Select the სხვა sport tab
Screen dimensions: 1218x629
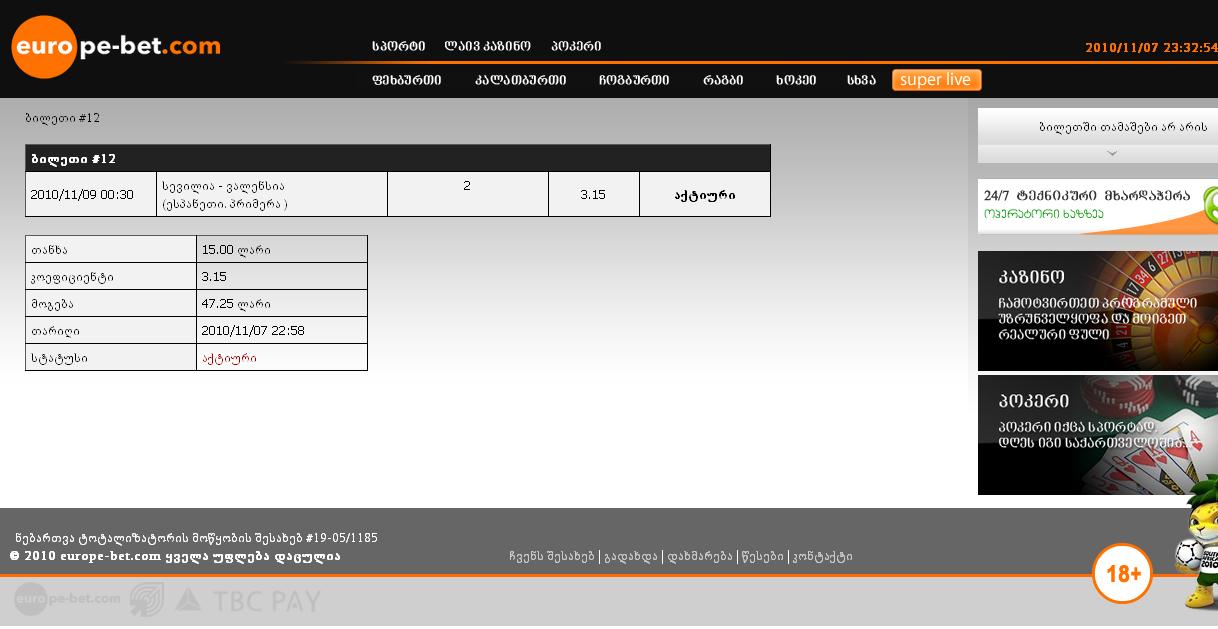pyautogui.click(x=861, y=80)
